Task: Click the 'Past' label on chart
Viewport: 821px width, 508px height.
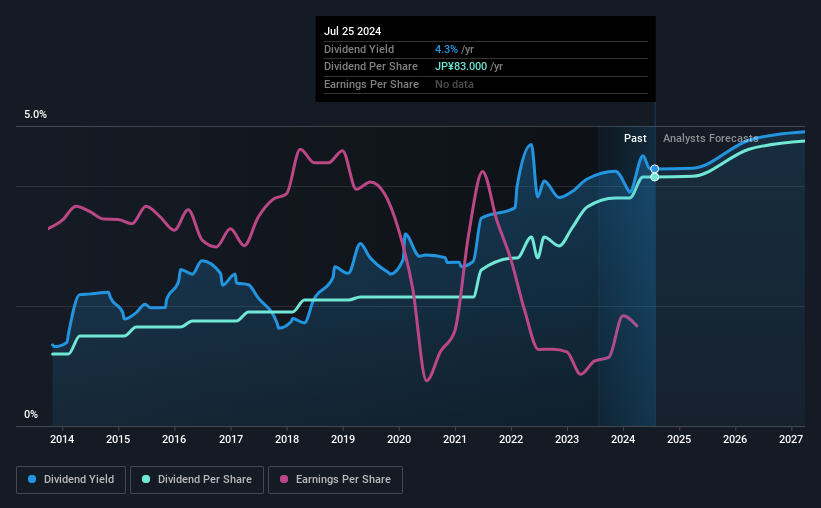Action: [x=635, y=138]
